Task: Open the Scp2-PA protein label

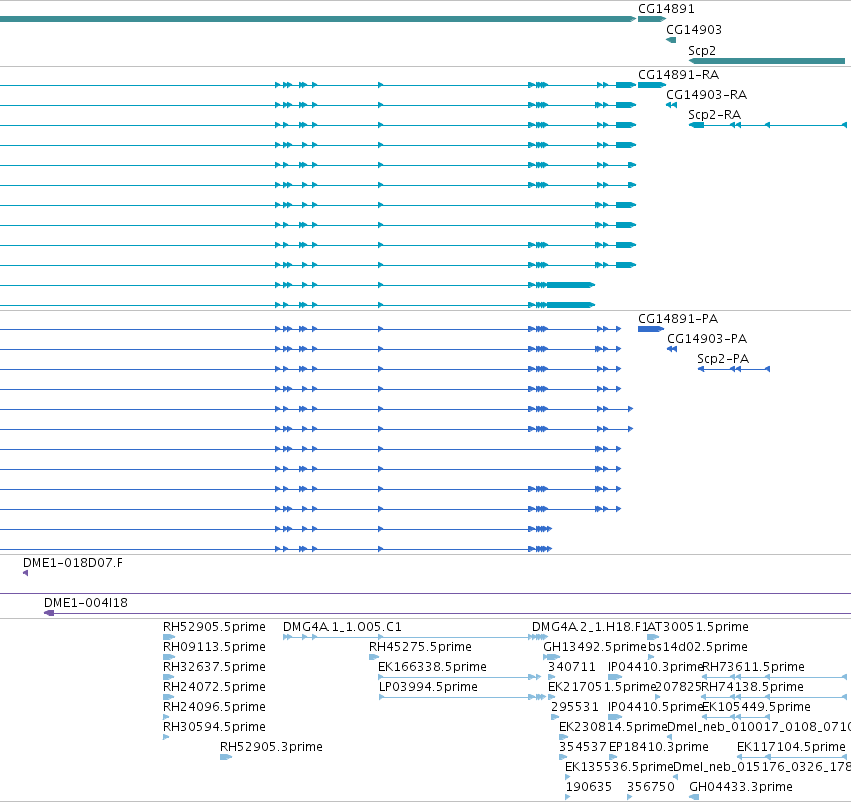Action: point(723,359)
